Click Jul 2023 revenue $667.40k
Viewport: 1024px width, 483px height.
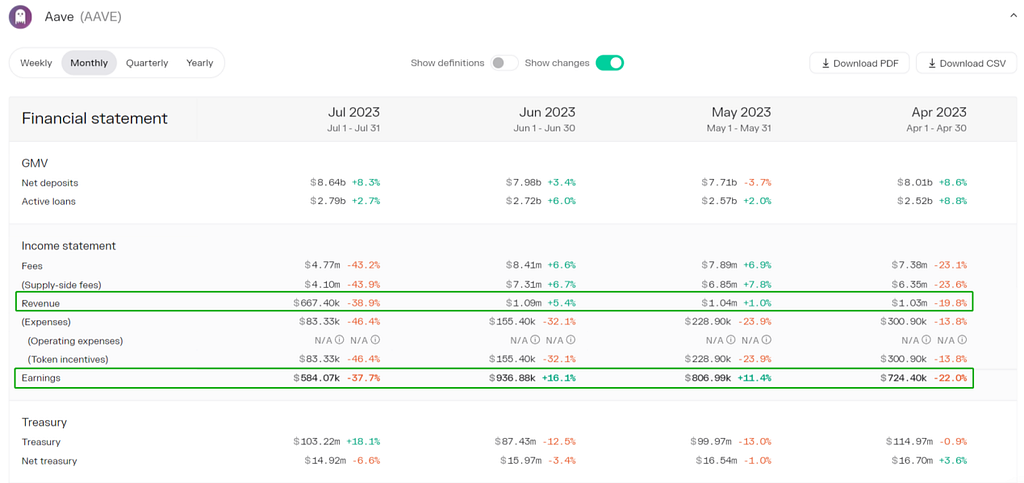(x=317, y=304)
